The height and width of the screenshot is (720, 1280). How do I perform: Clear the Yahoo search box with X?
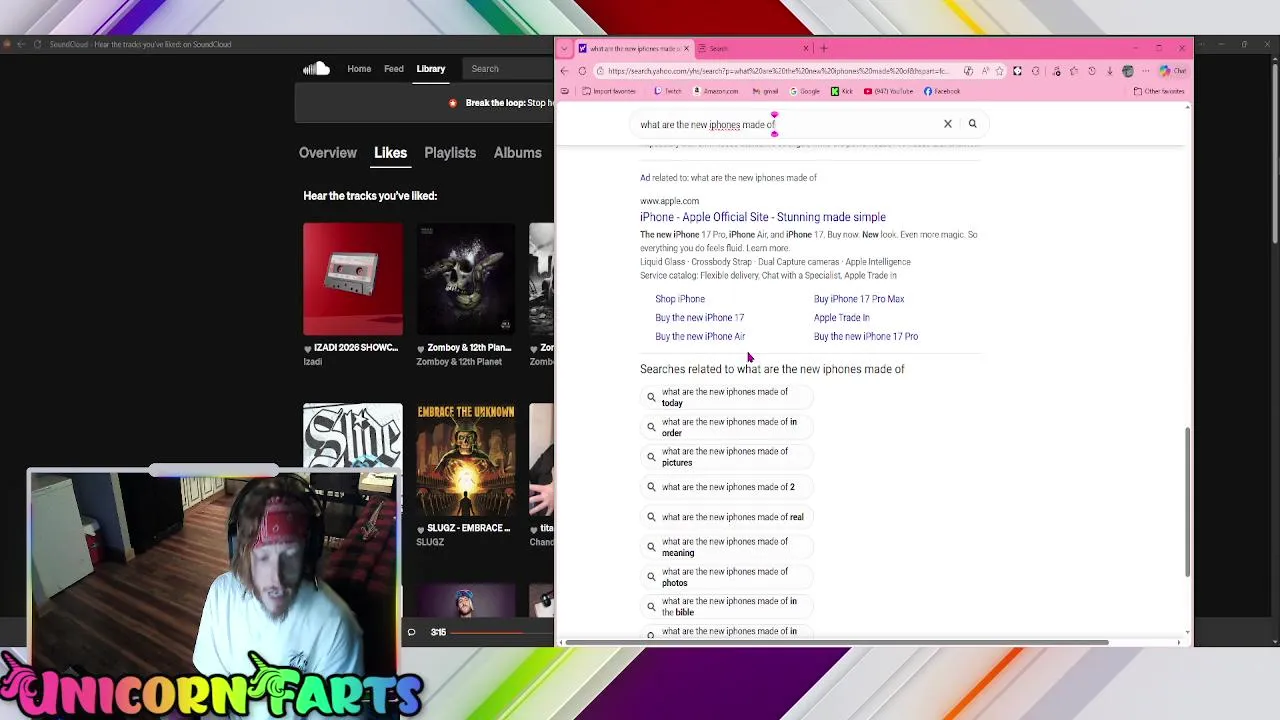948,124
